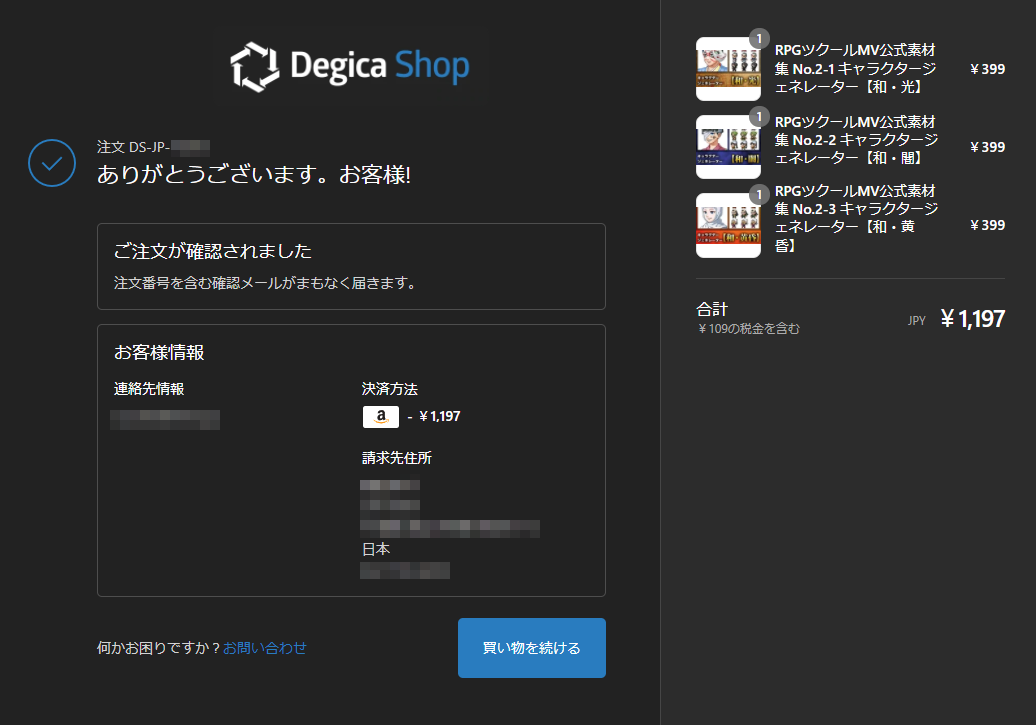Click the No.2-3 【和・黄昏】 product thumbnail
The width and height of the screenshot is (1036, 725).
point(728,225)
